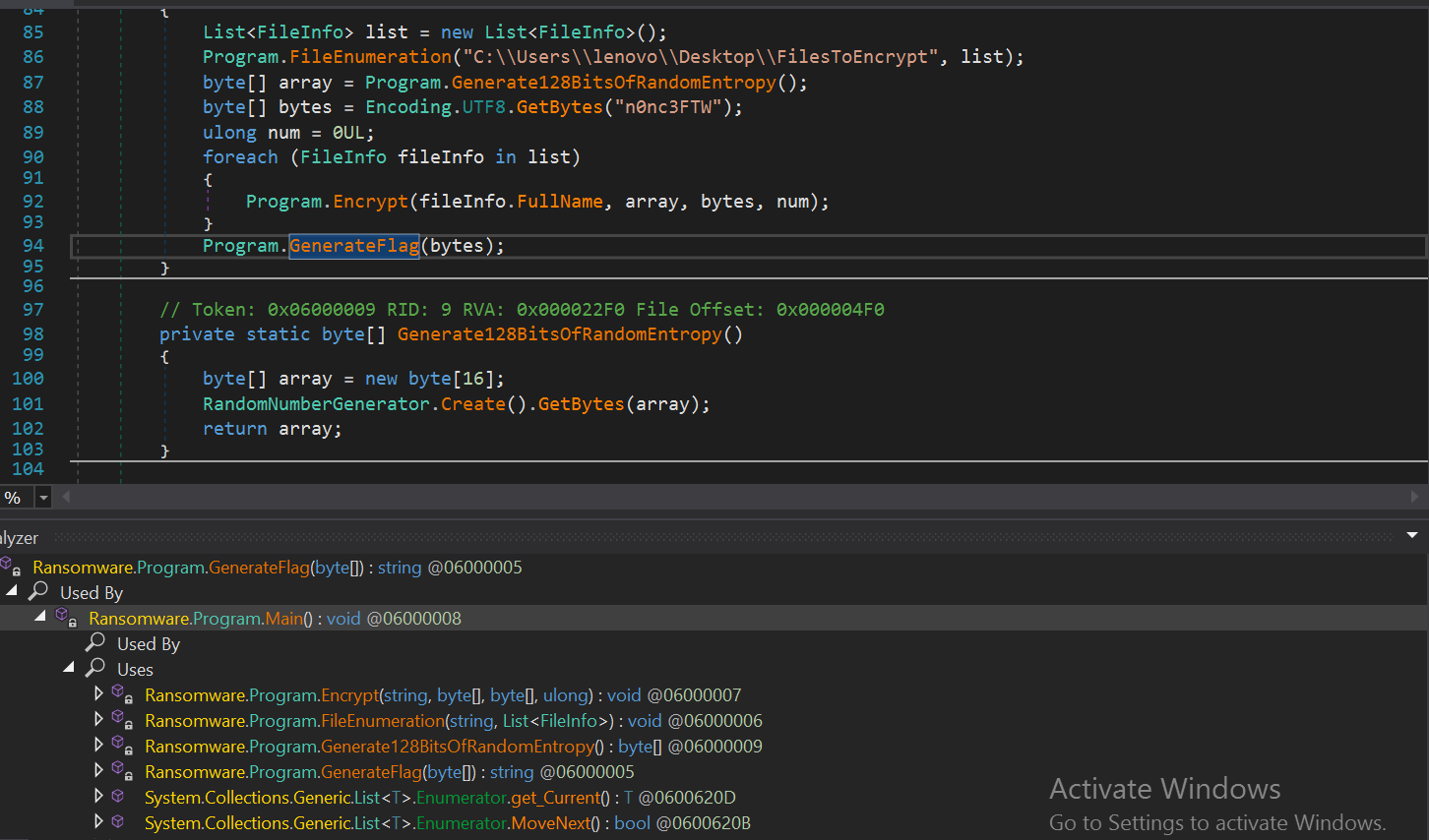Click the code editor horizontal scrollbar track
This screenshot has height=840, width=1429.
click(x=740, y=498)
